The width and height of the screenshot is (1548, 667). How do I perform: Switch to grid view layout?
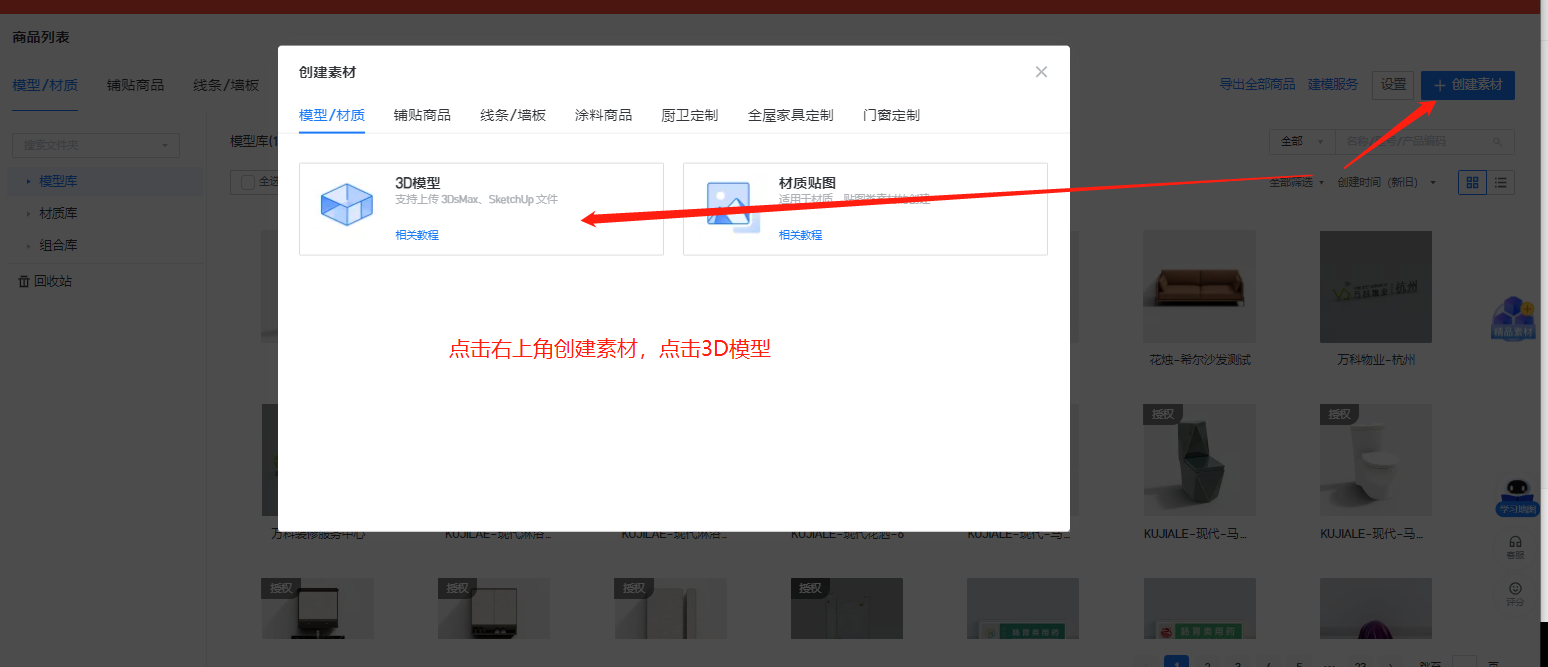1473,182
